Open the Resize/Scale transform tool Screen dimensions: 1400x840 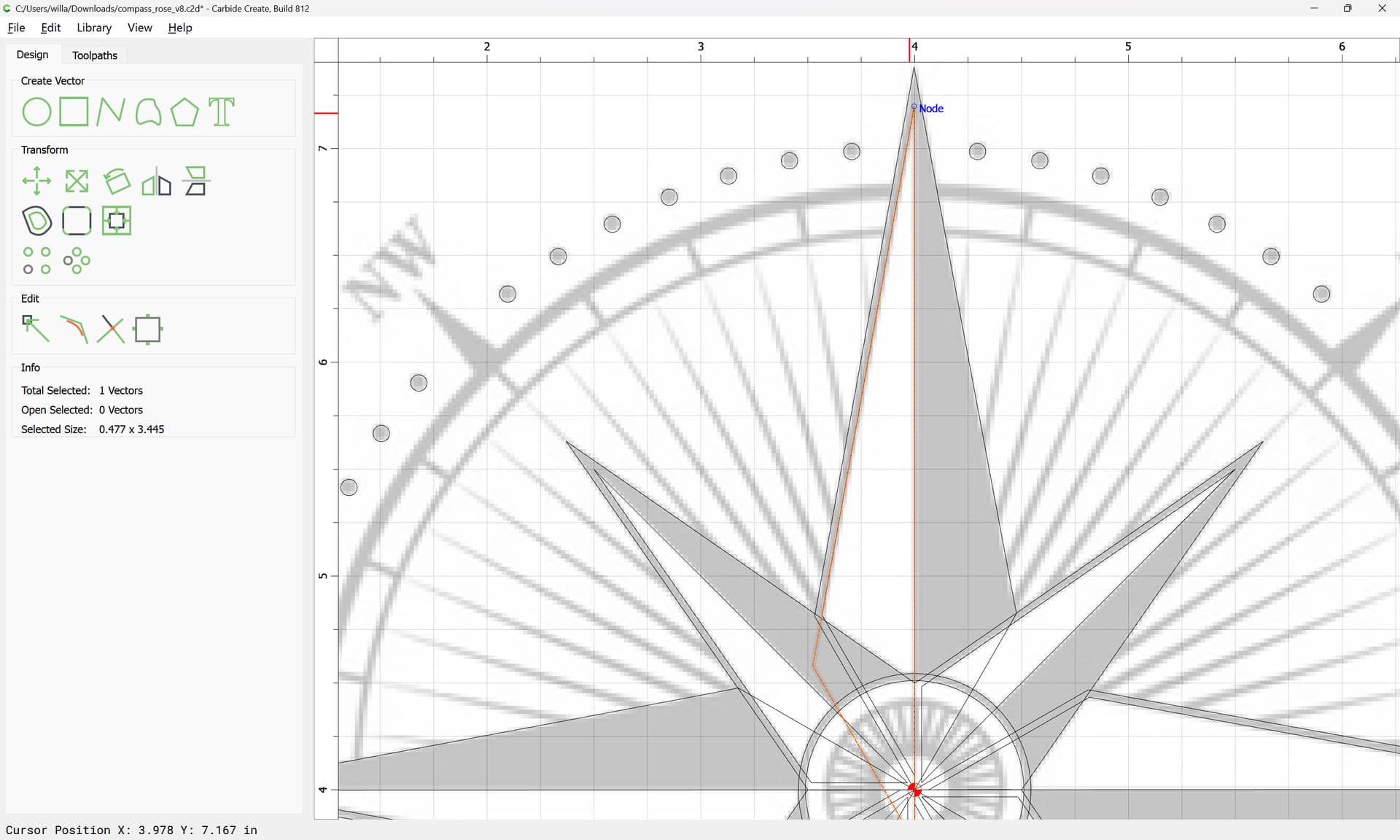pos(77,181)
